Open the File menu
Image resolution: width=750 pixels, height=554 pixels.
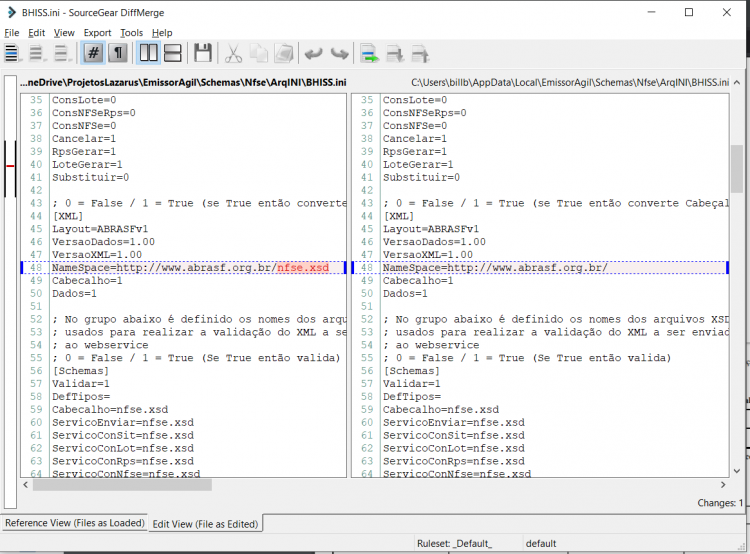11,33
